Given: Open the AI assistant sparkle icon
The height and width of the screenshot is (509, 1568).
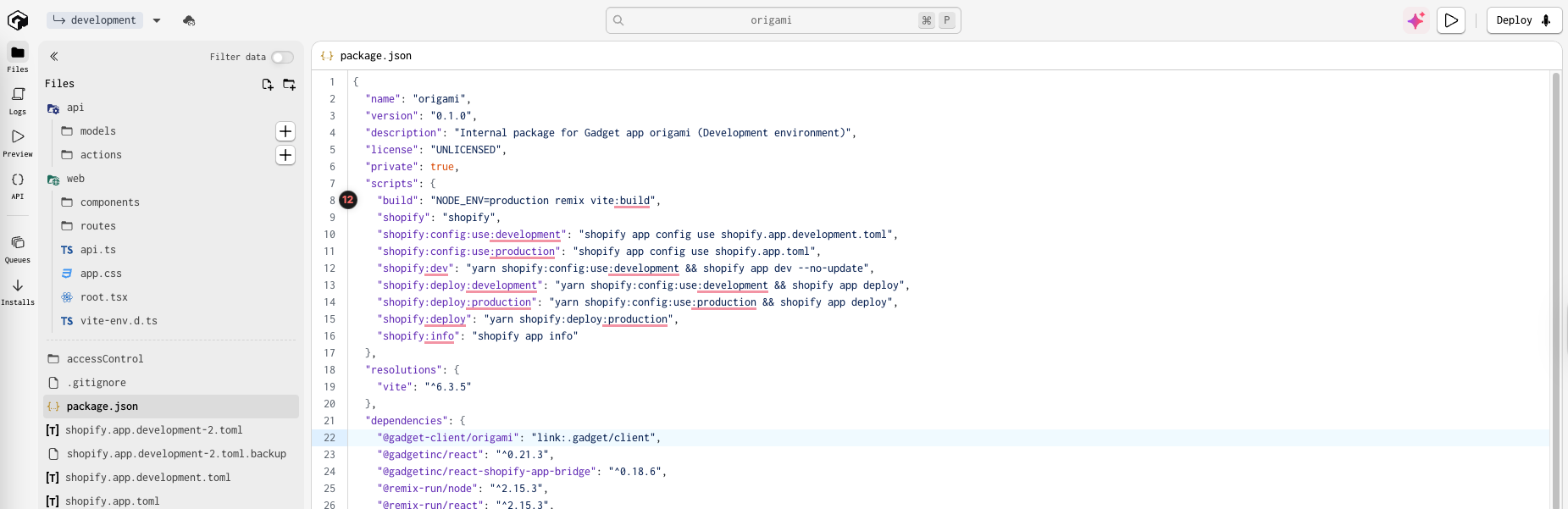Looking at the screenshot, I should pos(1416,20).
